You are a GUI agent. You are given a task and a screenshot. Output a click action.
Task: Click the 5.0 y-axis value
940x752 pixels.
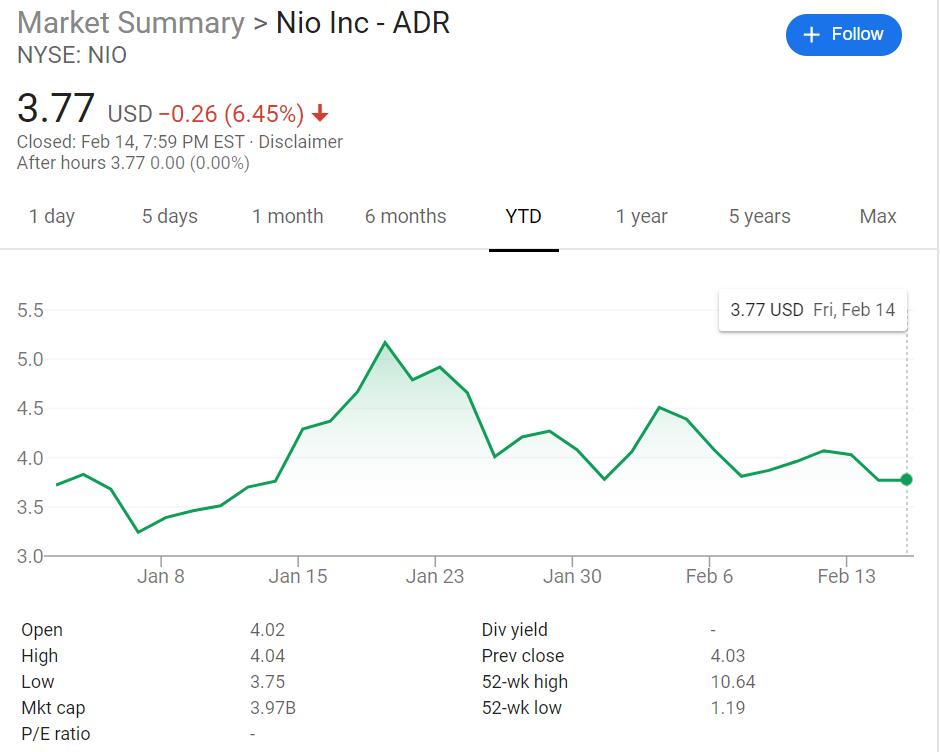point(30,359)
